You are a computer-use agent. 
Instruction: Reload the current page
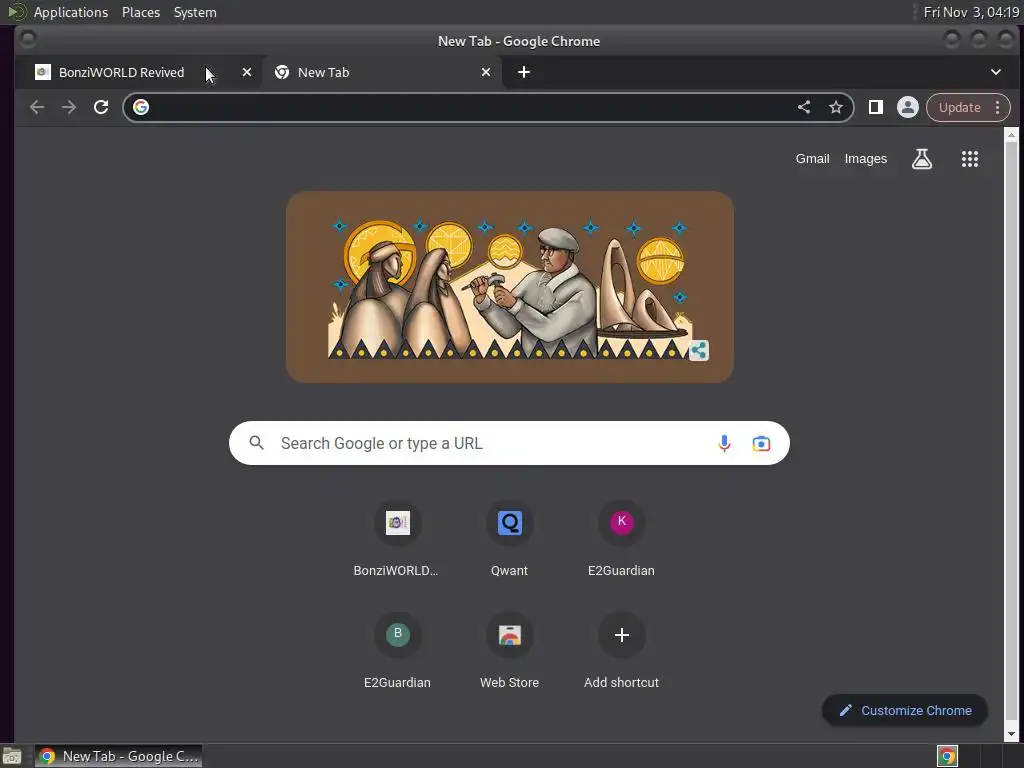tap(101, 107)
